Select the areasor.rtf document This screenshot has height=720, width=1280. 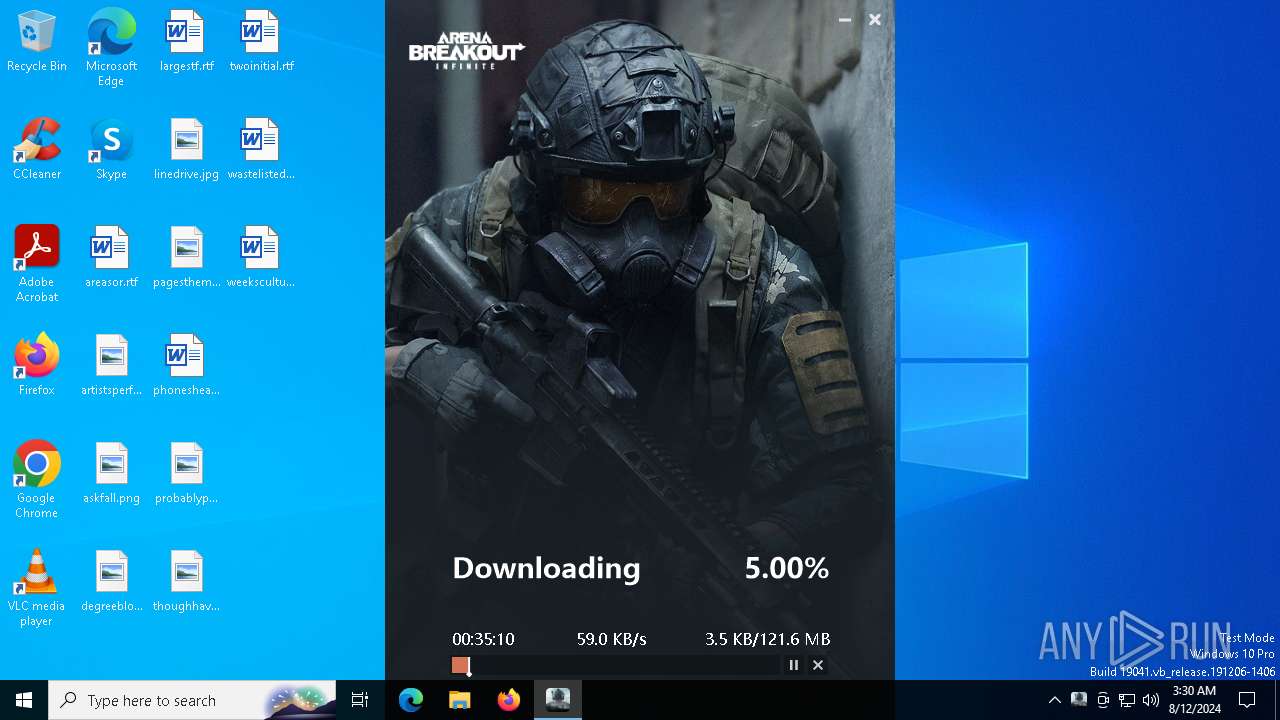pos(111,258)
